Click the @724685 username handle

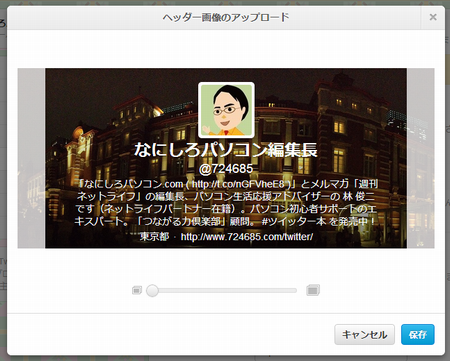pyautogui.click(x=226, y=169)
